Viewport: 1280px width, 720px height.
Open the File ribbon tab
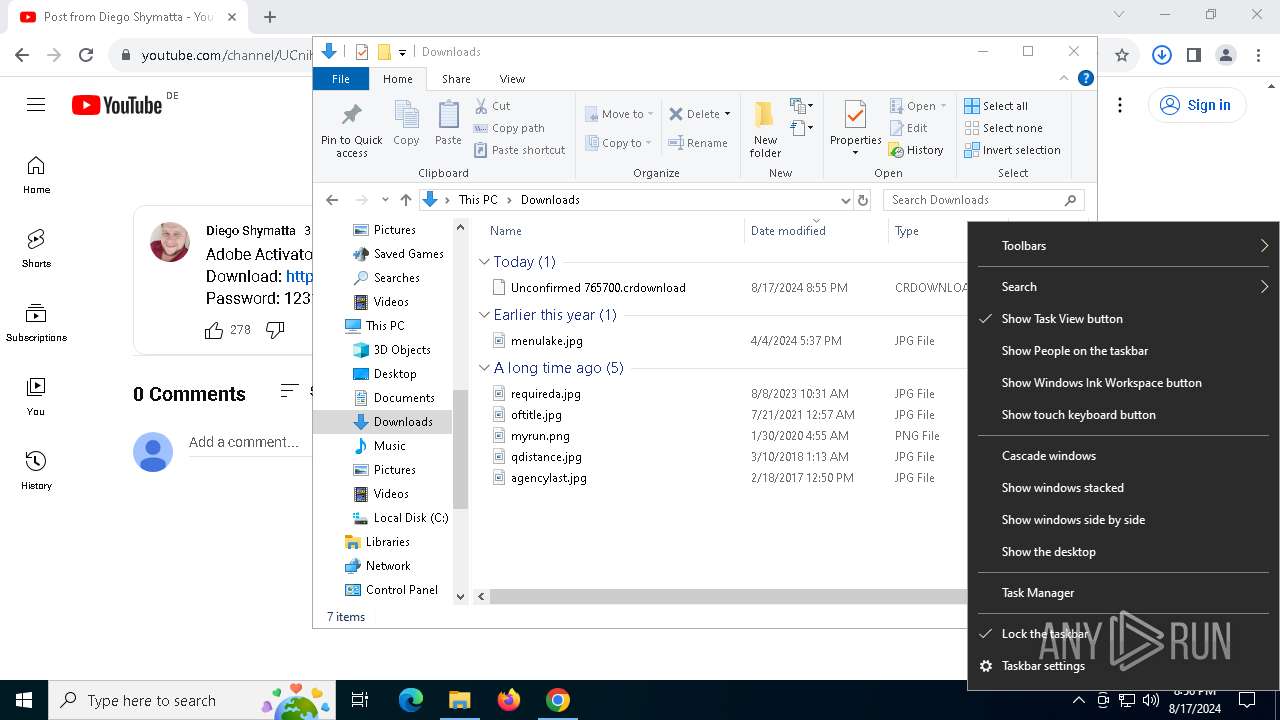341,79
